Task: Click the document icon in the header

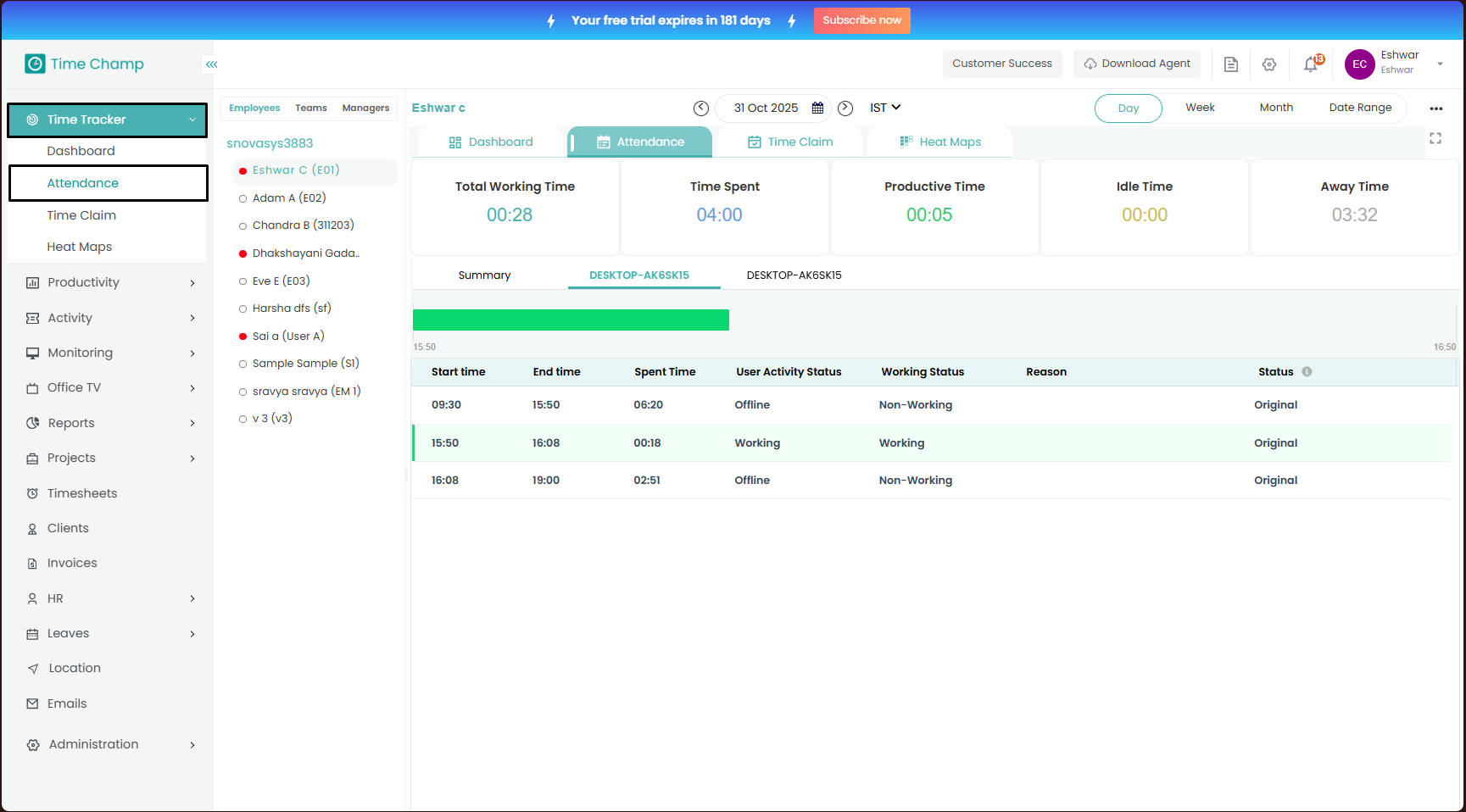Action: pyautogui.click(x=1231, y=64)
